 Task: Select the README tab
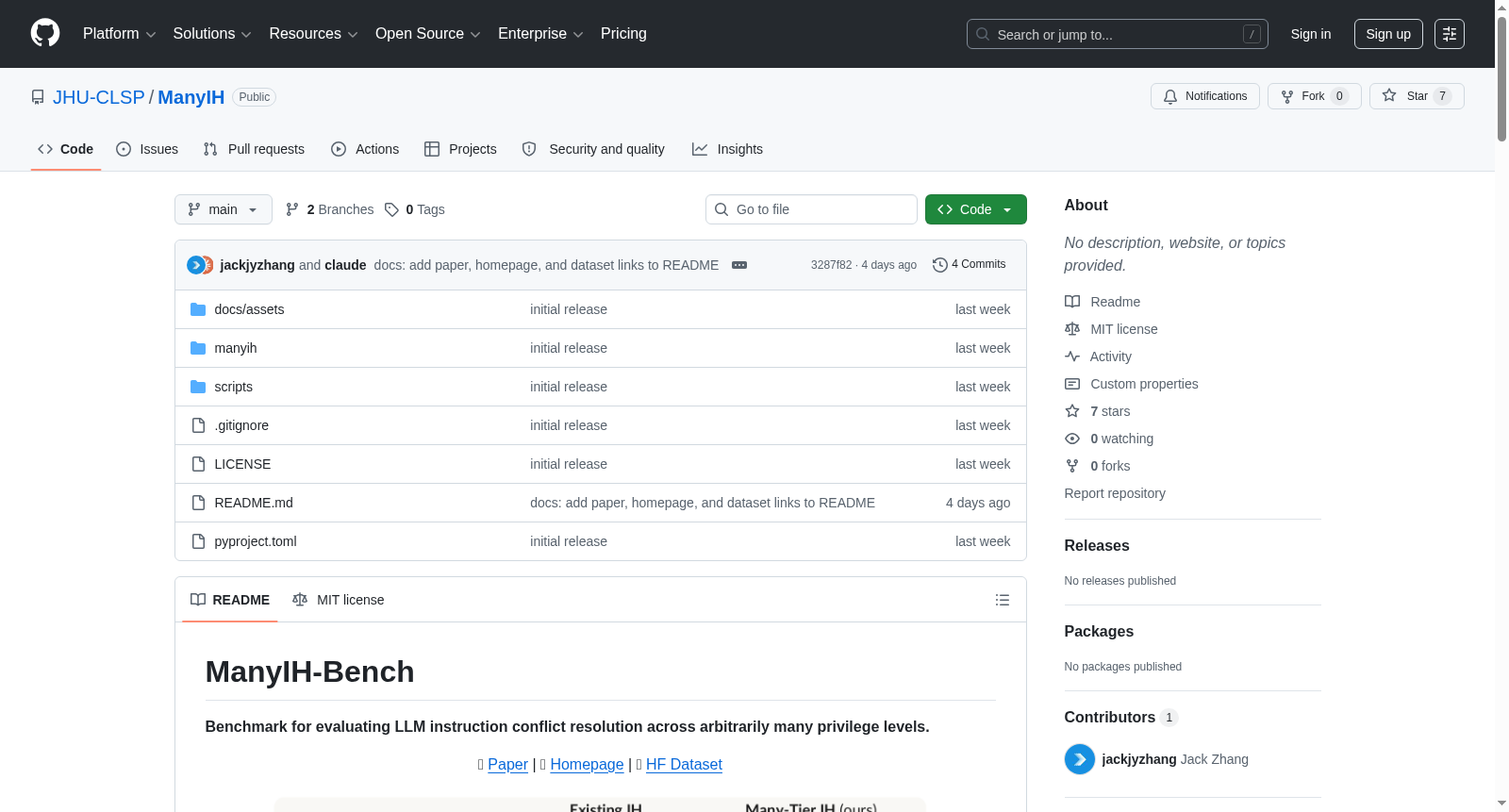click(230, 600)
